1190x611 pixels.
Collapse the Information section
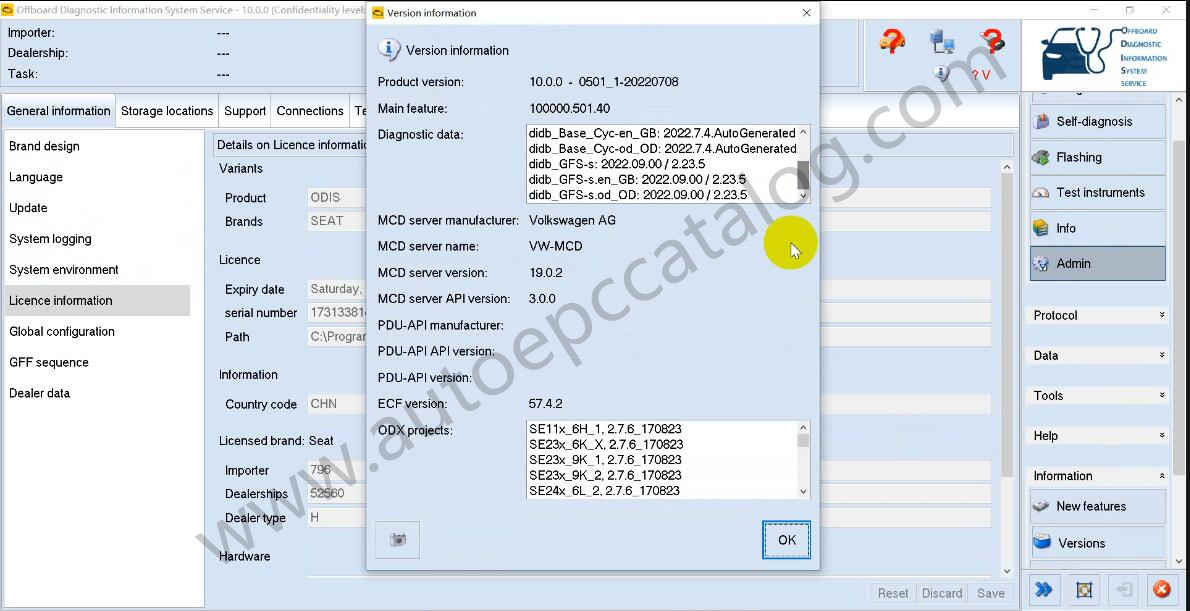coord(1099,476)
